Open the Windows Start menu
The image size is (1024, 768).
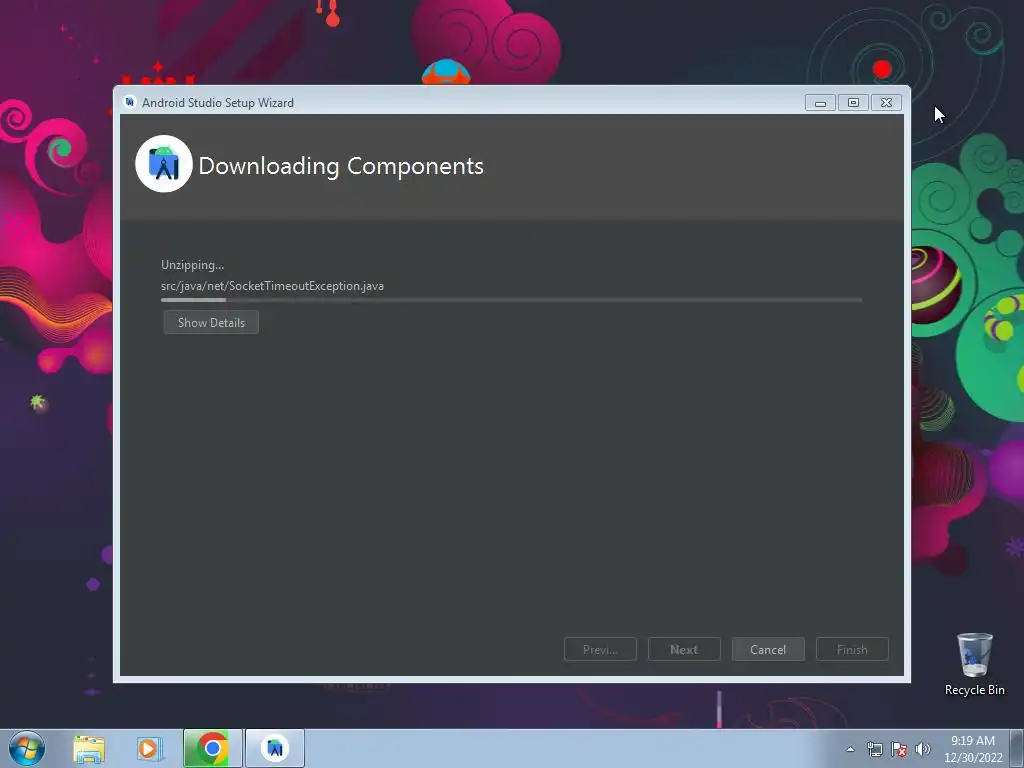[26, 748]
